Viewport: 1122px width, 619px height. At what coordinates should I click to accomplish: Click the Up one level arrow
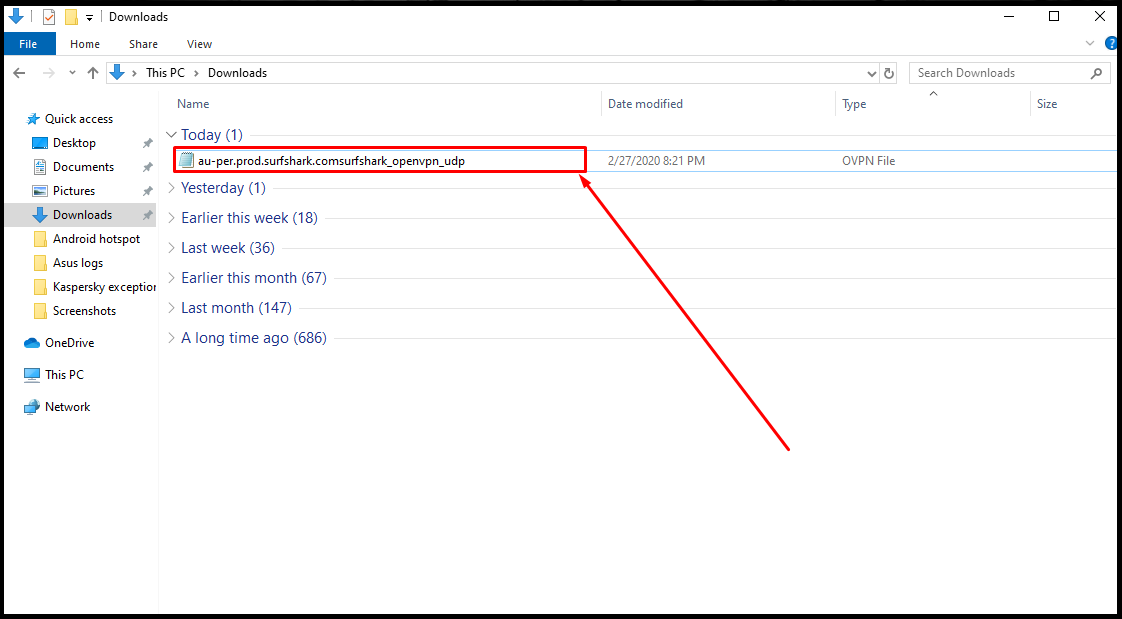[93, 73]
